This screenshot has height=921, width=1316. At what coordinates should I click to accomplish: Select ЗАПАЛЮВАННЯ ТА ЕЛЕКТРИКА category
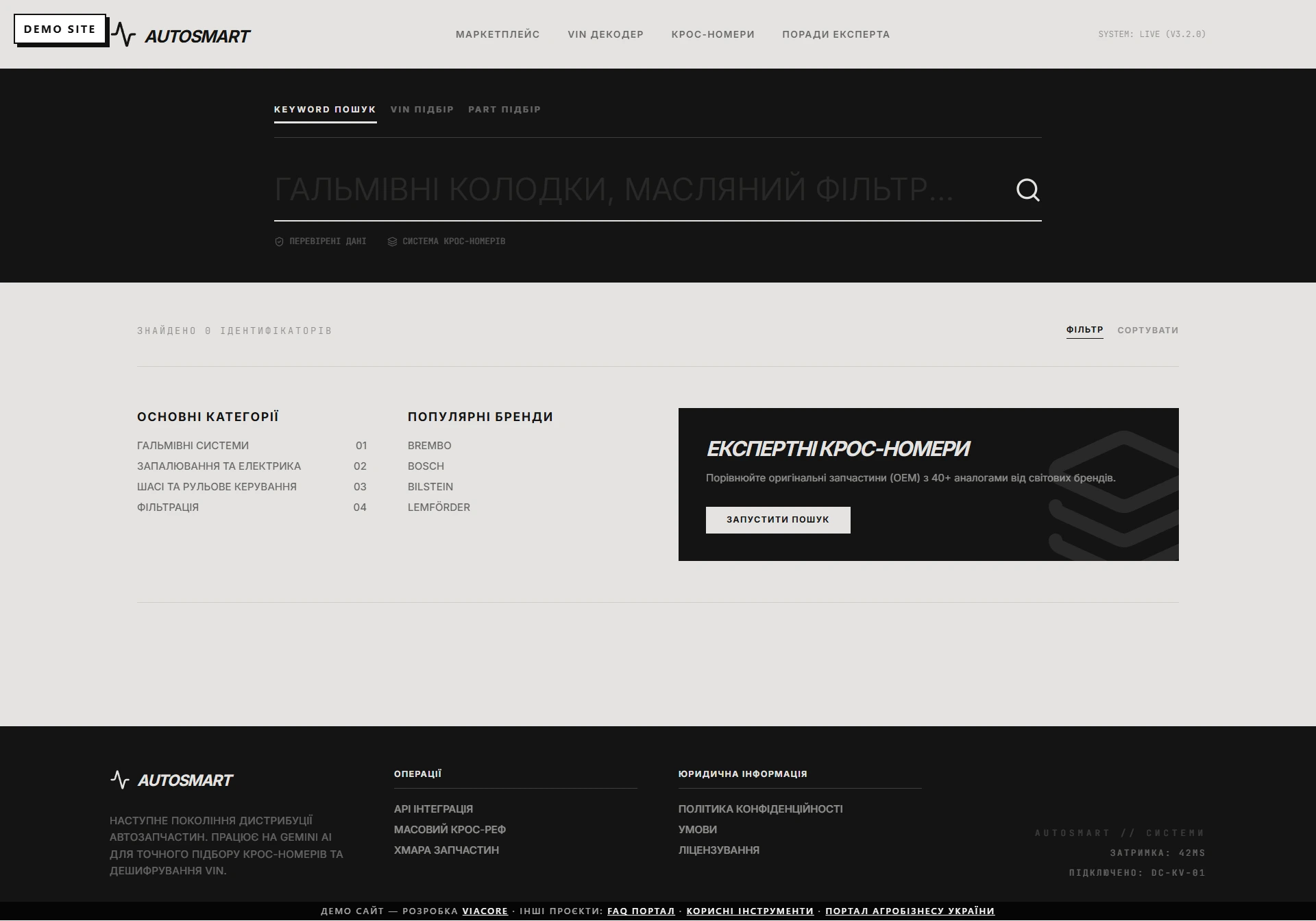coord(252,466)
